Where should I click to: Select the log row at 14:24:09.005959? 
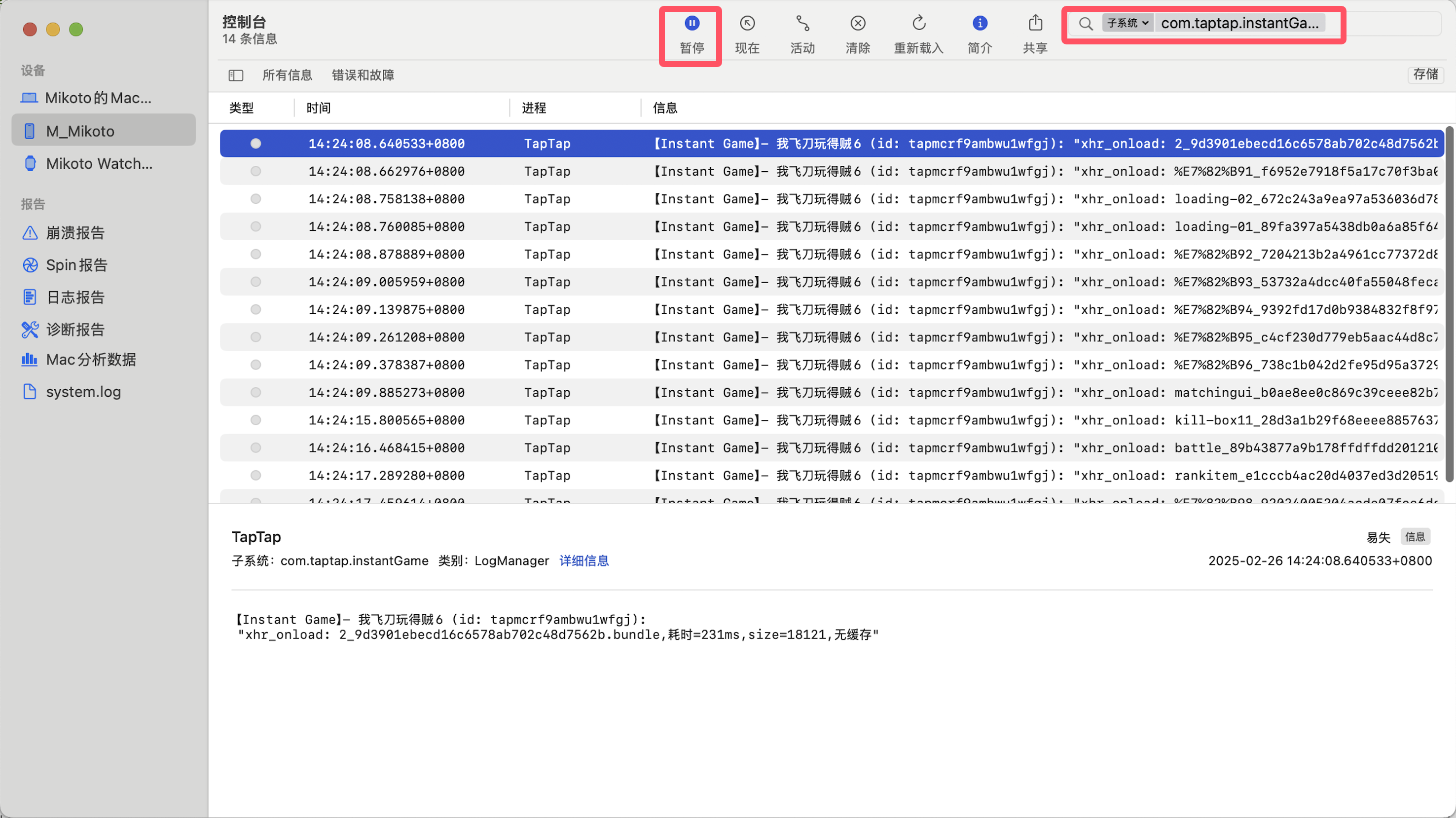pyautogui.click(x=832, y=282)
